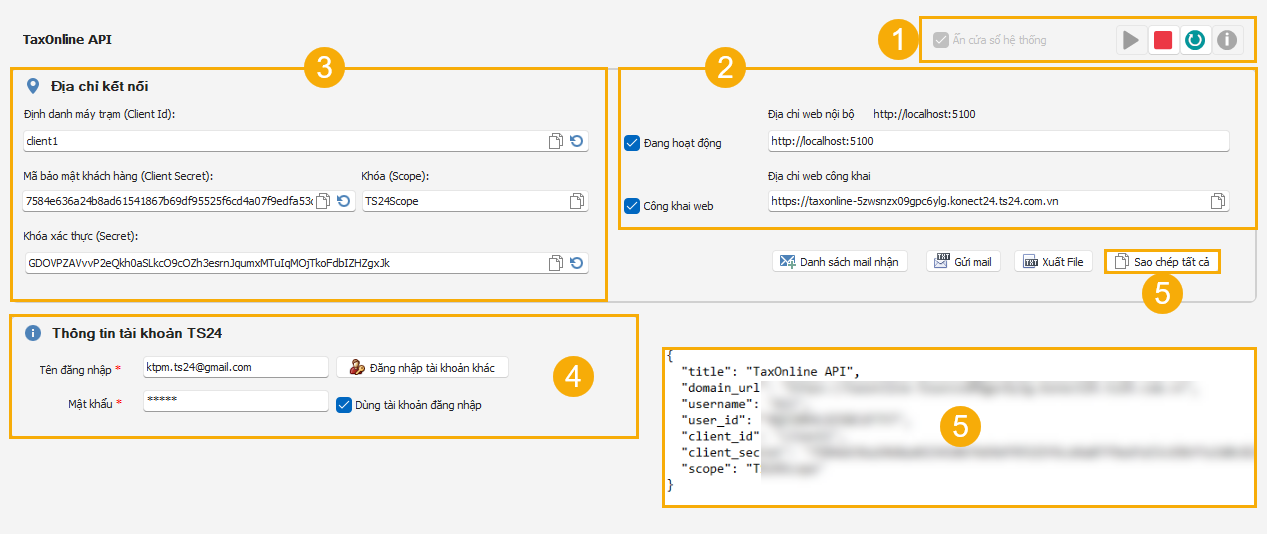The image size is (1267, 534).
Task: Click 'Đăng nhập tài khoản khác' button
Action: (422, 367)
